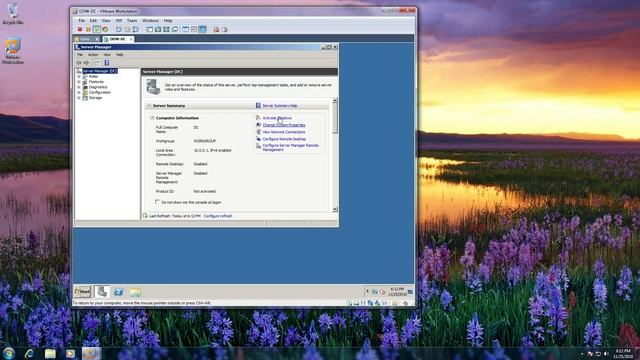Open Server Manager View menu
Image resolution: width=640 pixels, height=360 pixels.
(x=107, y=55)
